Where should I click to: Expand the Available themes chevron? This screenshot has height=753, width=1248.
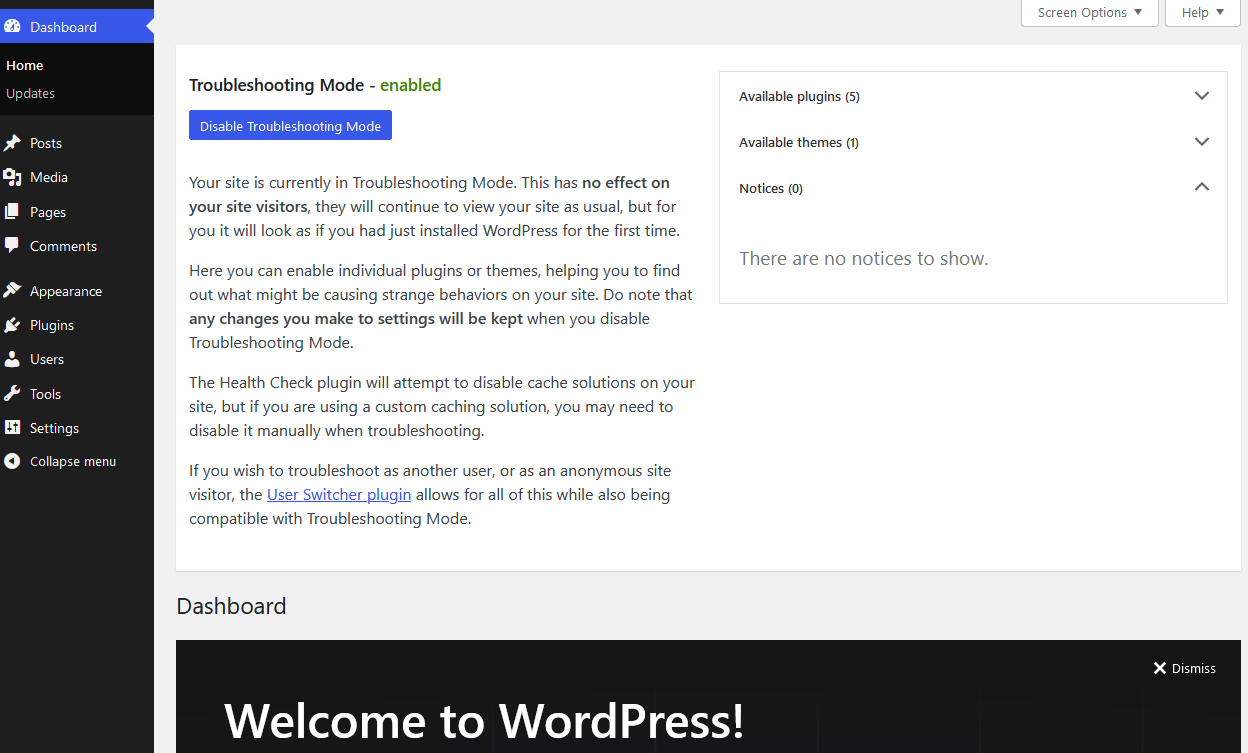pos(1202,142)
